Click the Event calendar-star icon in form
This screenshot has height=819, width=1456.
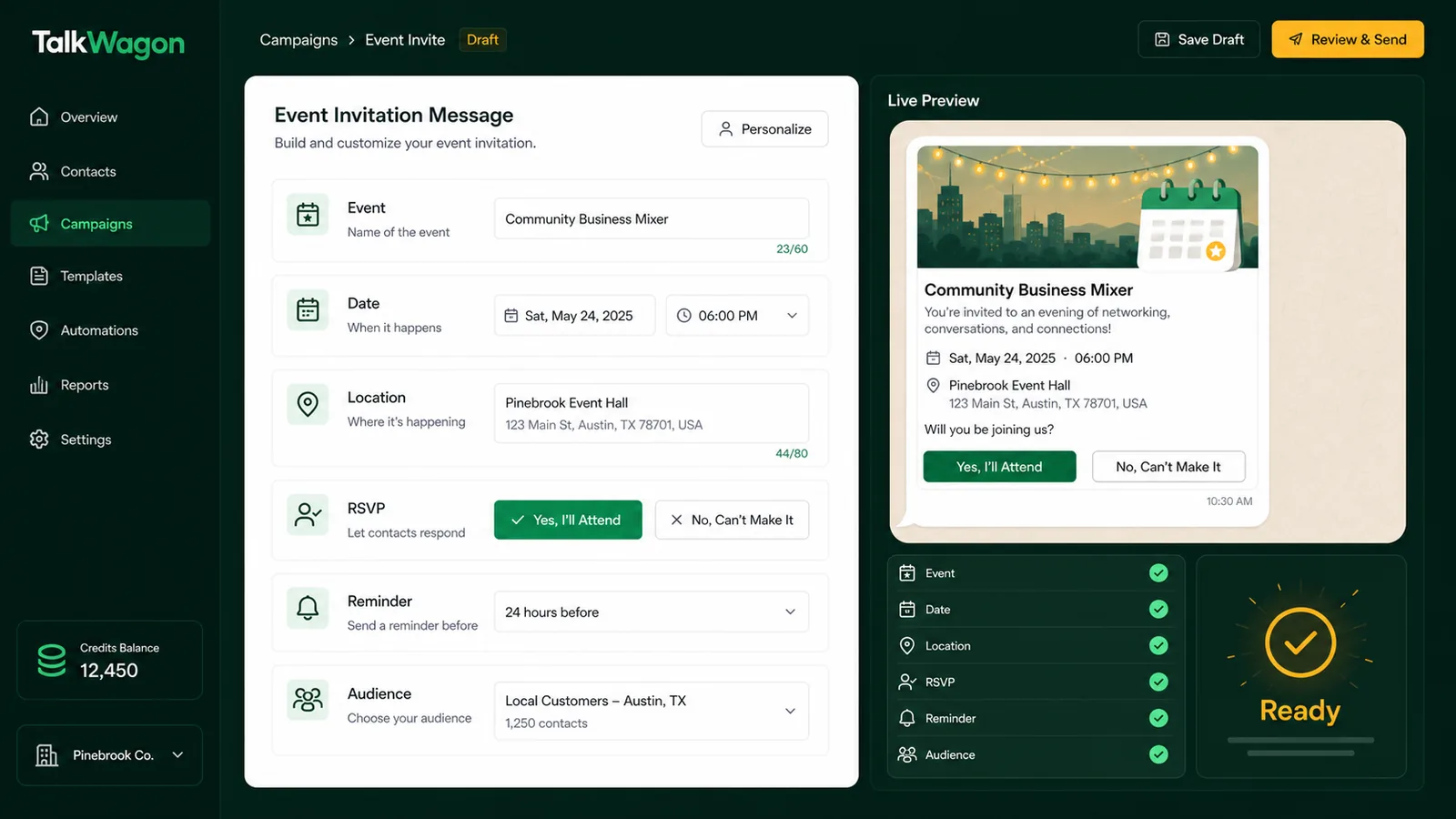(308, 215)
